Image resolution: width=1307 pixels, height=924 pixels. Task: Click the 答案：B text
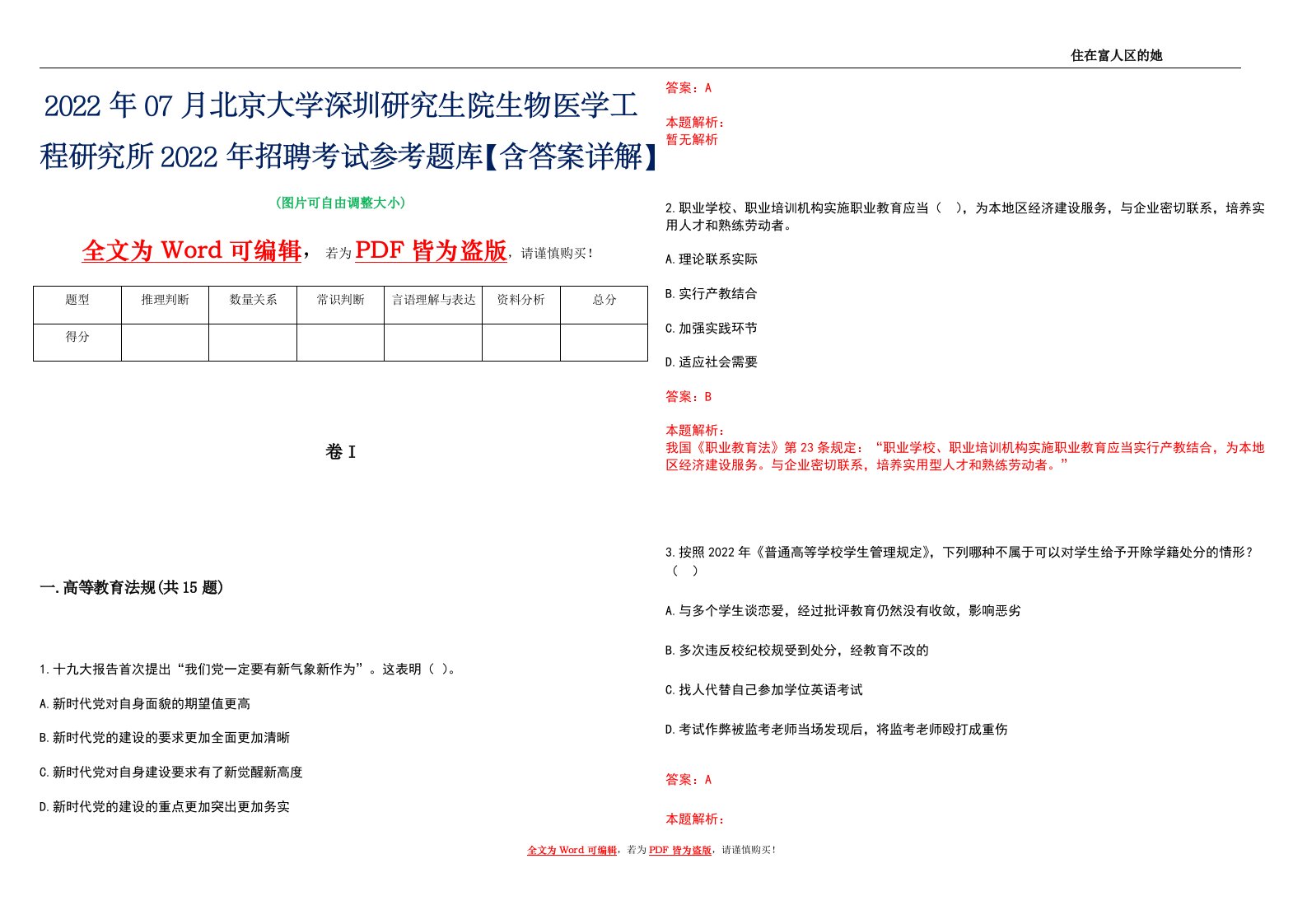pyautogui.click(x=689, y=396)
